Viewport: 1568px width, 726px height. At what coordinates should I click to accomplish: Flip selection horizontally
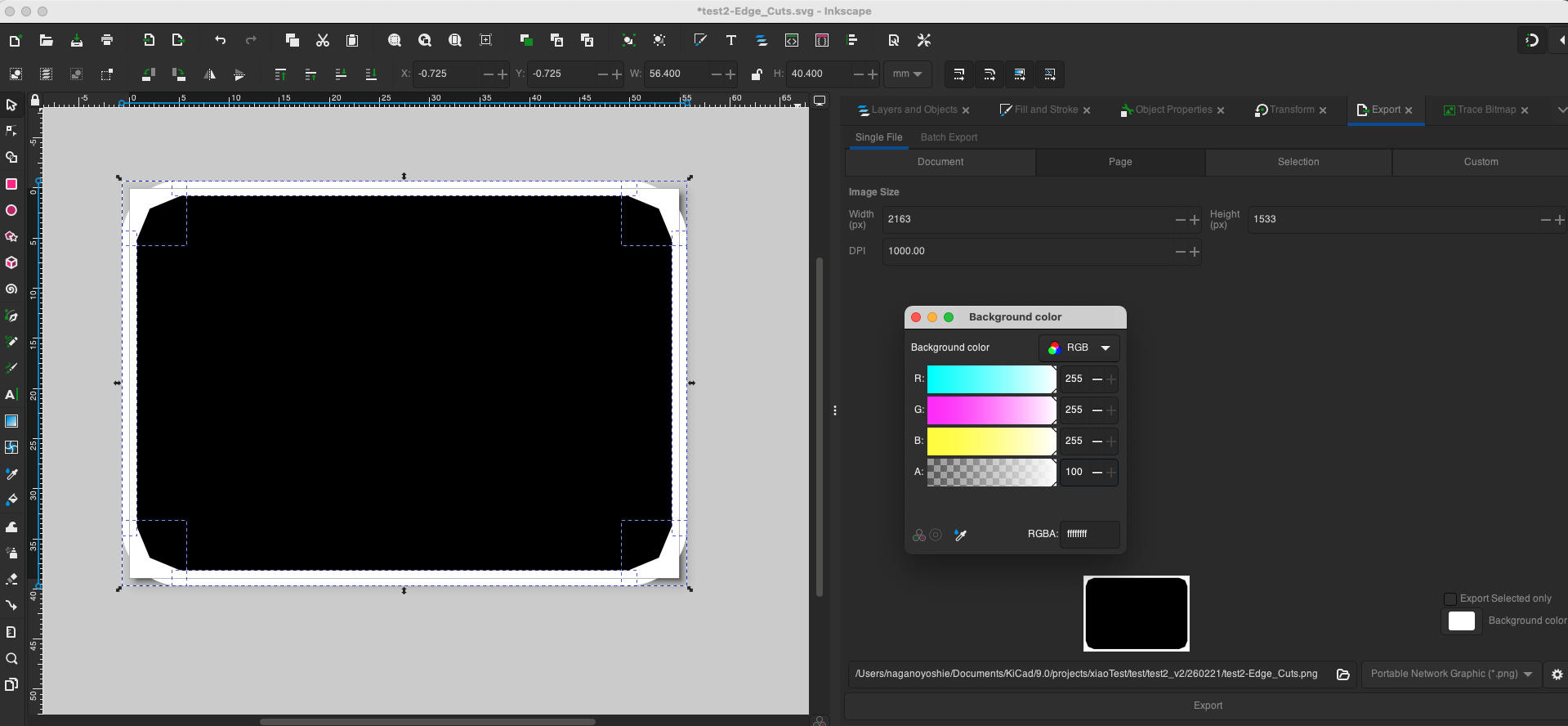coord(209,74)
